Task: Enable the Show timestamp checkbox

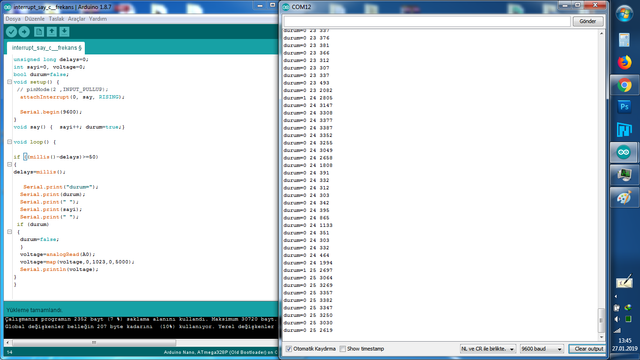Action: click(342, 349)
